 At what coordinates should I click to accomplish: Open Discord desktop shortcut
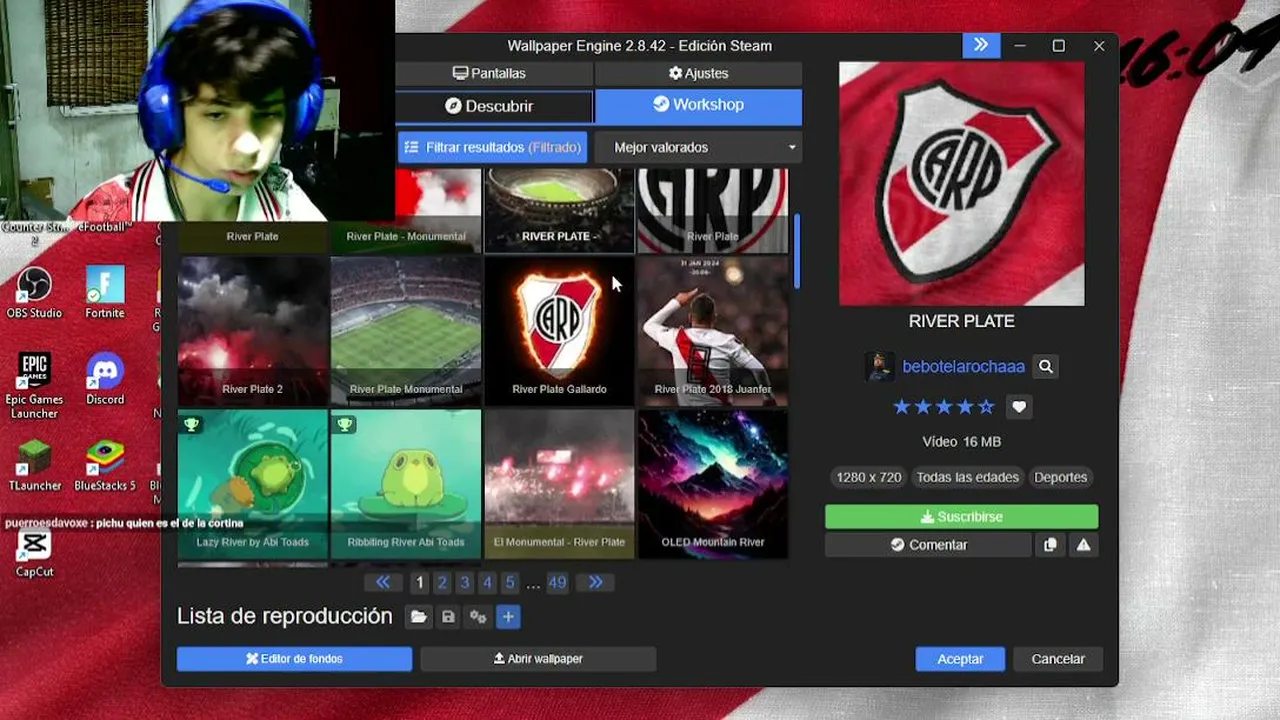105,379
